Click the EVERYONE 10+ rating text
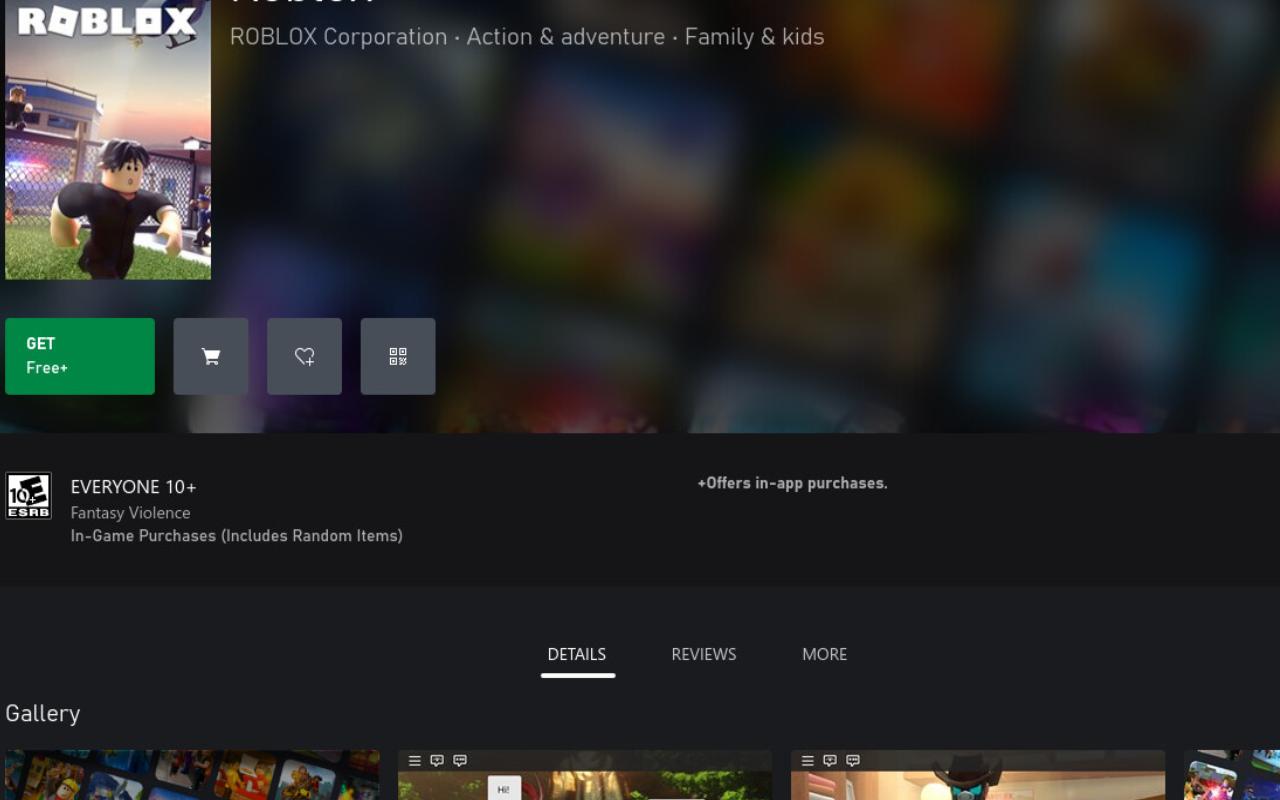1280x800 pixels. (134, 487)
